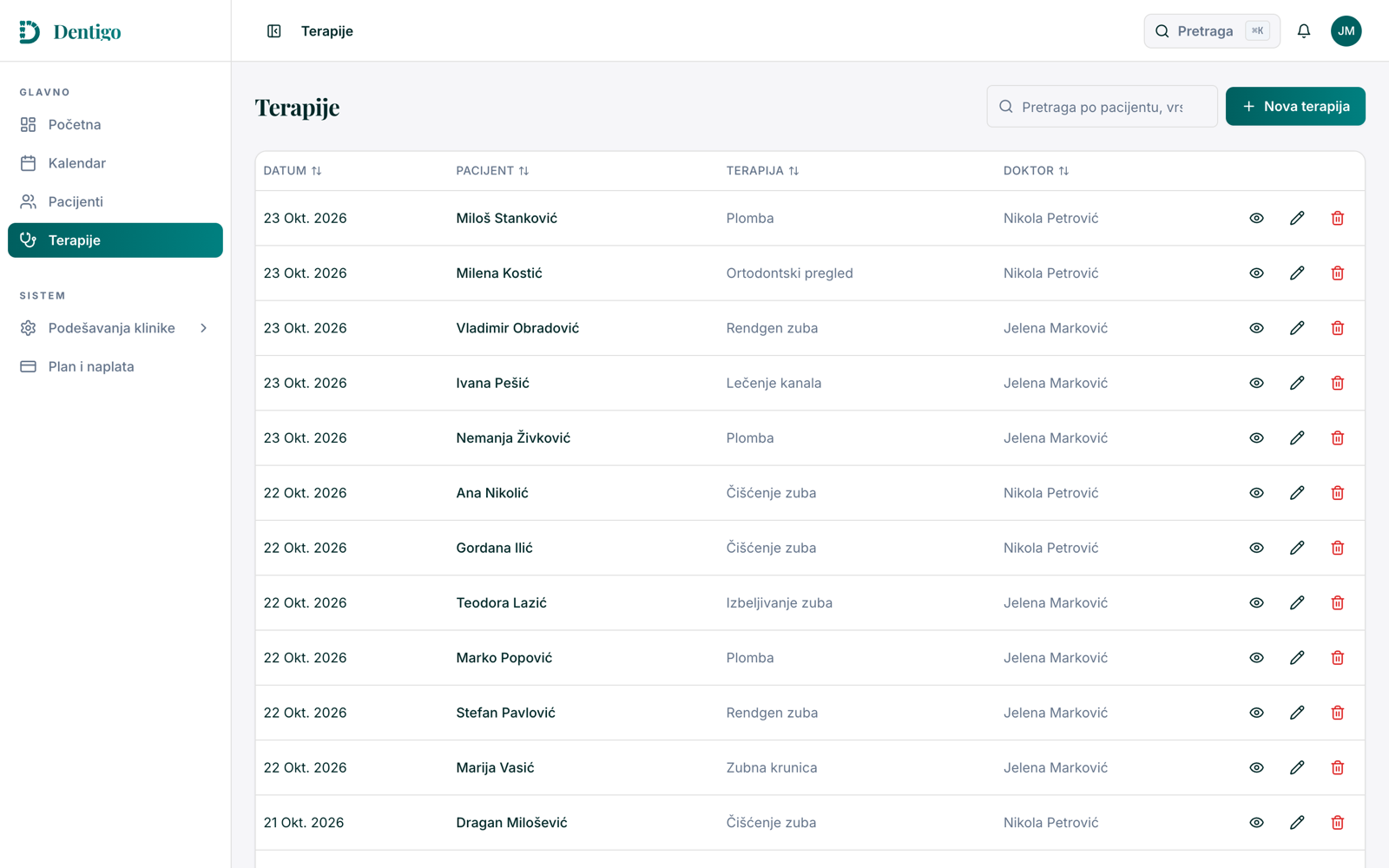Sort the table by Terapija column
The width and height of the screenshot is (1389, 868).
pos(762,171)
